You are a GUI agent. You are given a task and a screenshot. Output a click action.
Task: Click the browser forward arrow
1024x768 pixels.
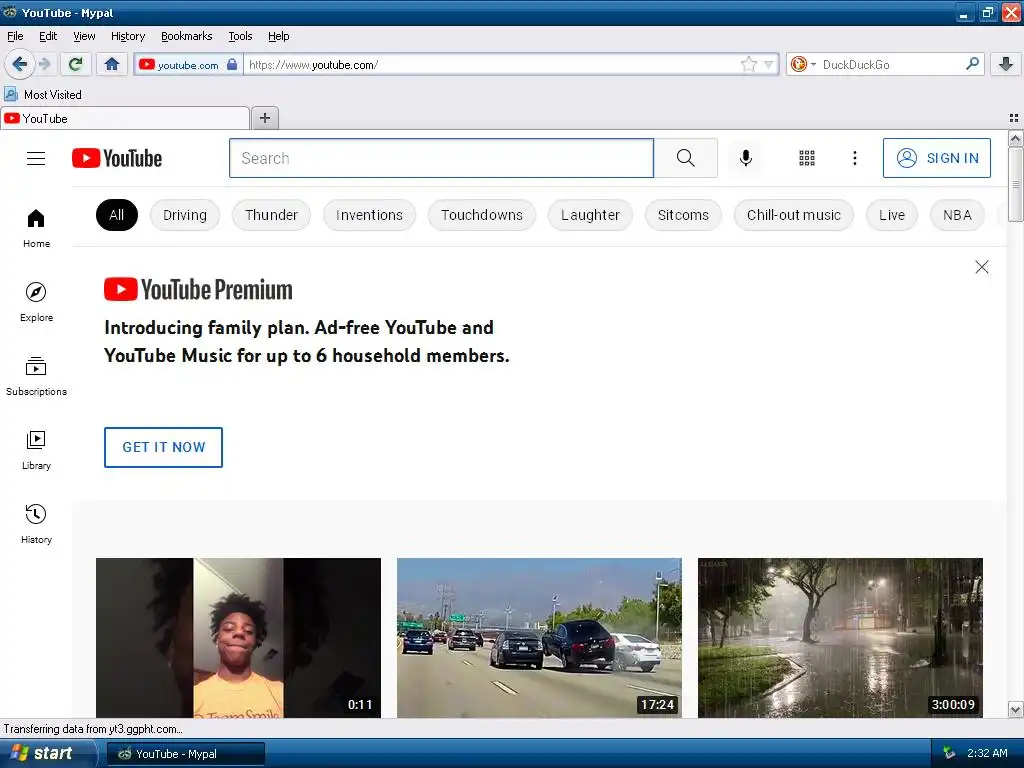(x=44, y=64)
